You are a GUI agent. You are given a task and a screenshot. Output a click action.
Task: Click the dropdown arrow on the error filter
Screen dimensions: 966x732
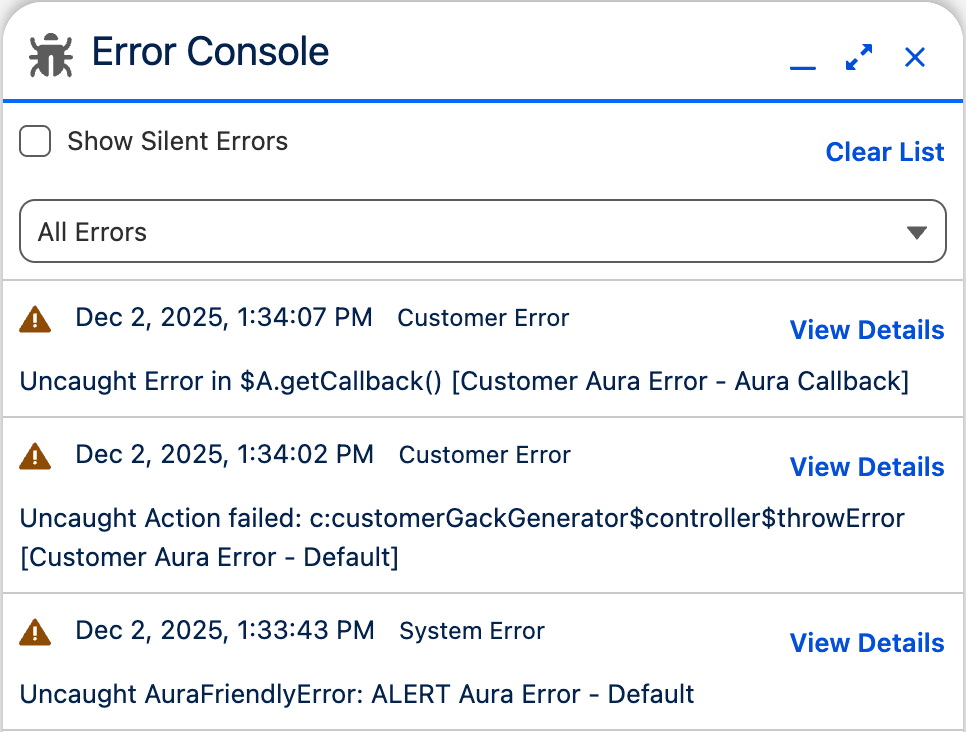click(917, 231)
